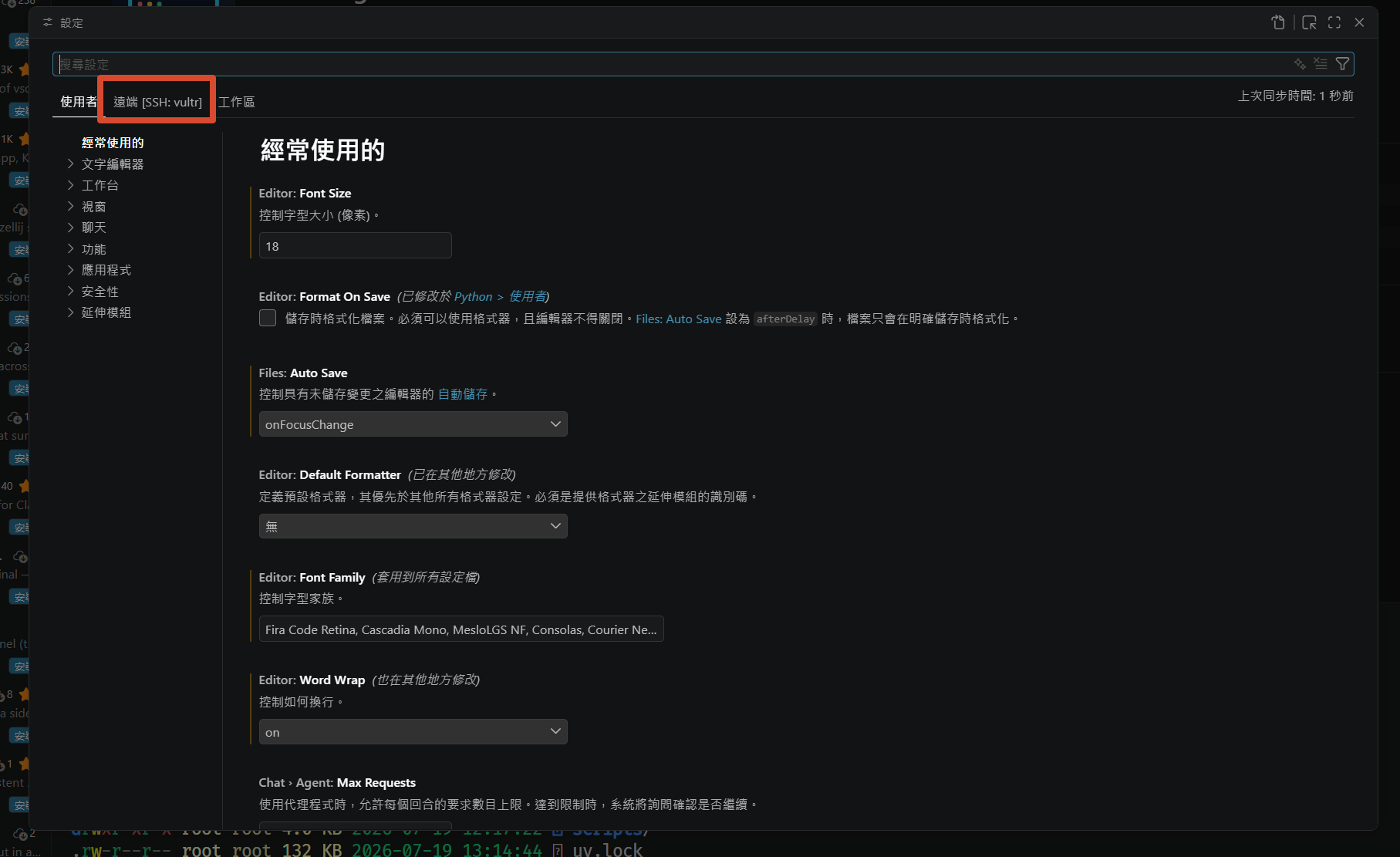The height and width of the screenshot is (857, 1400).
Task: Open Word Wrap dropdown set to on
Action: (x=413, y=732)
